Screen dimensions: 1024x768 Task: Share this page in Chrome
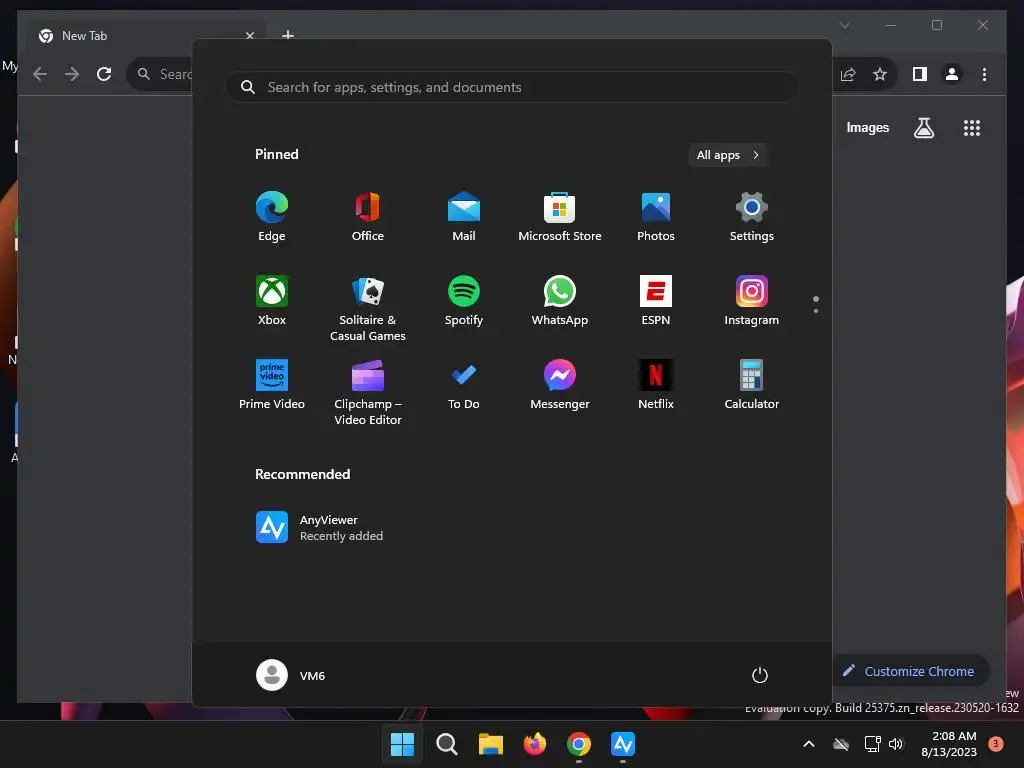coord(848,74)
